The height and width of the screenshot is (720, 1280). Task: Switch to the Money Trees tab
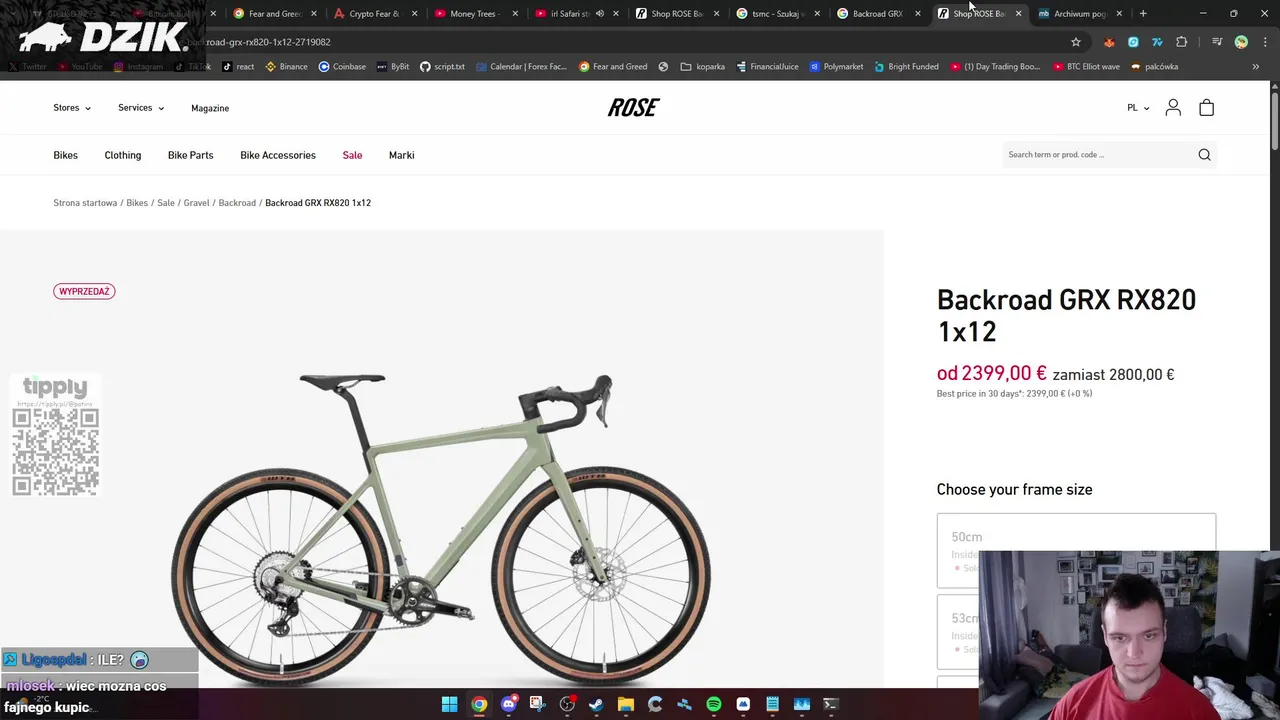tap(472, 13)
